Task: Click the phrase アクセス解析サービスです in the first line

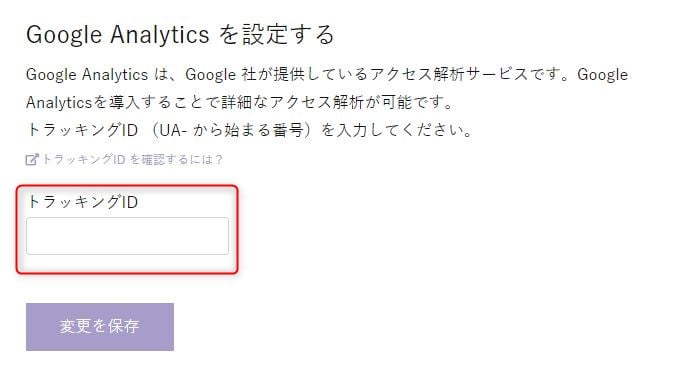Action: tap(470, 74)
